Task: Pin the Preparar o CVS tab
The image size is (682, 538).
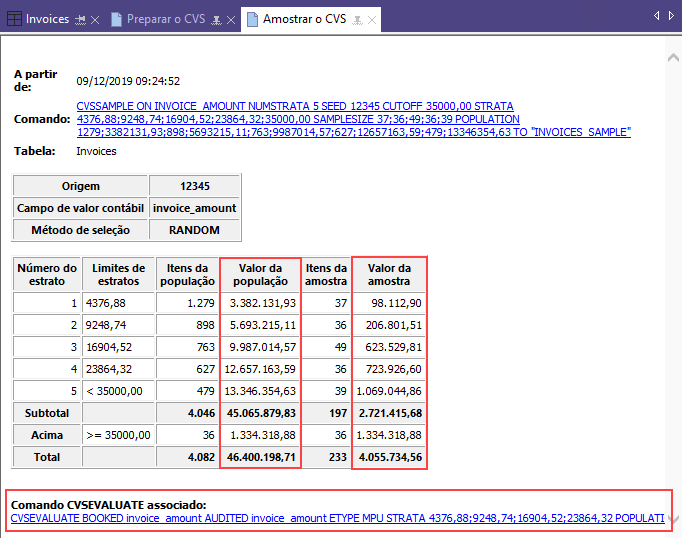Action: point(216,19)
